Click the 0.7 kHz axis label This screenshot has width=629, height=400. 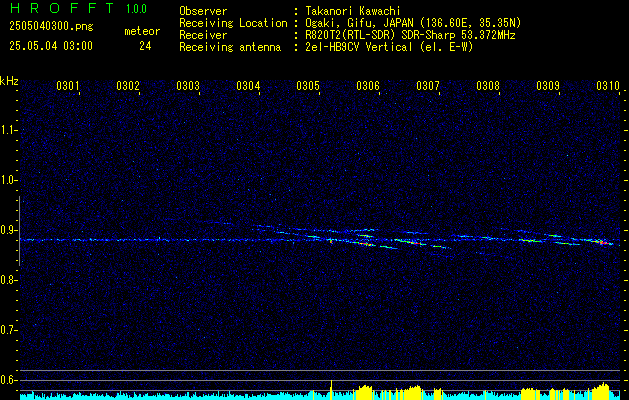click(x=9, y=330)
